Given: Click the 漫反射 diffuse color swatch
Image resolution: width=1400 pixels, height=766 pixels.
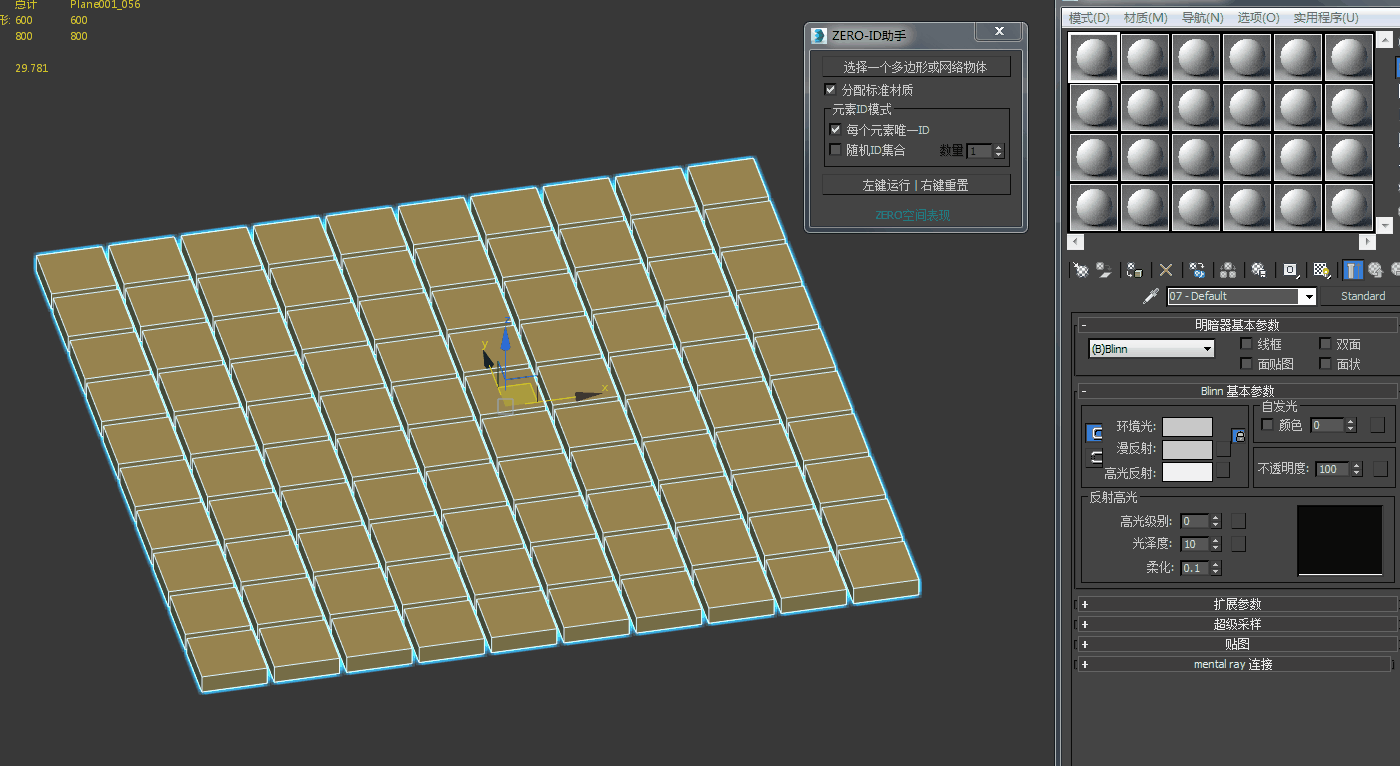Looking at the screenshot, I should 1187,450.
